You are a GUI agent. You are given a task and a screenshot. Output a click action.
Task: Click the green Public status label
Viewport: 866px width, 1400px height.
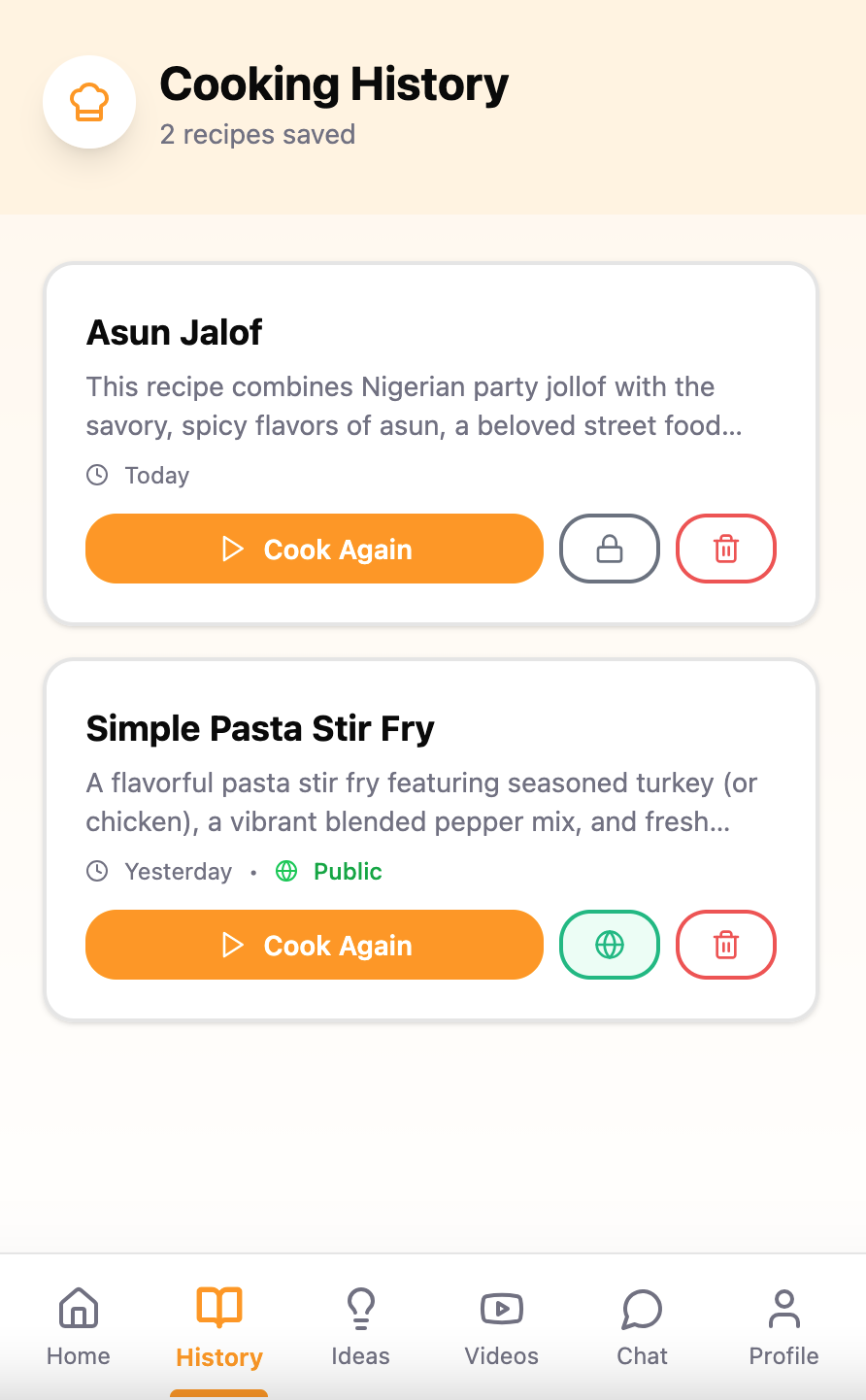point(348,871)
